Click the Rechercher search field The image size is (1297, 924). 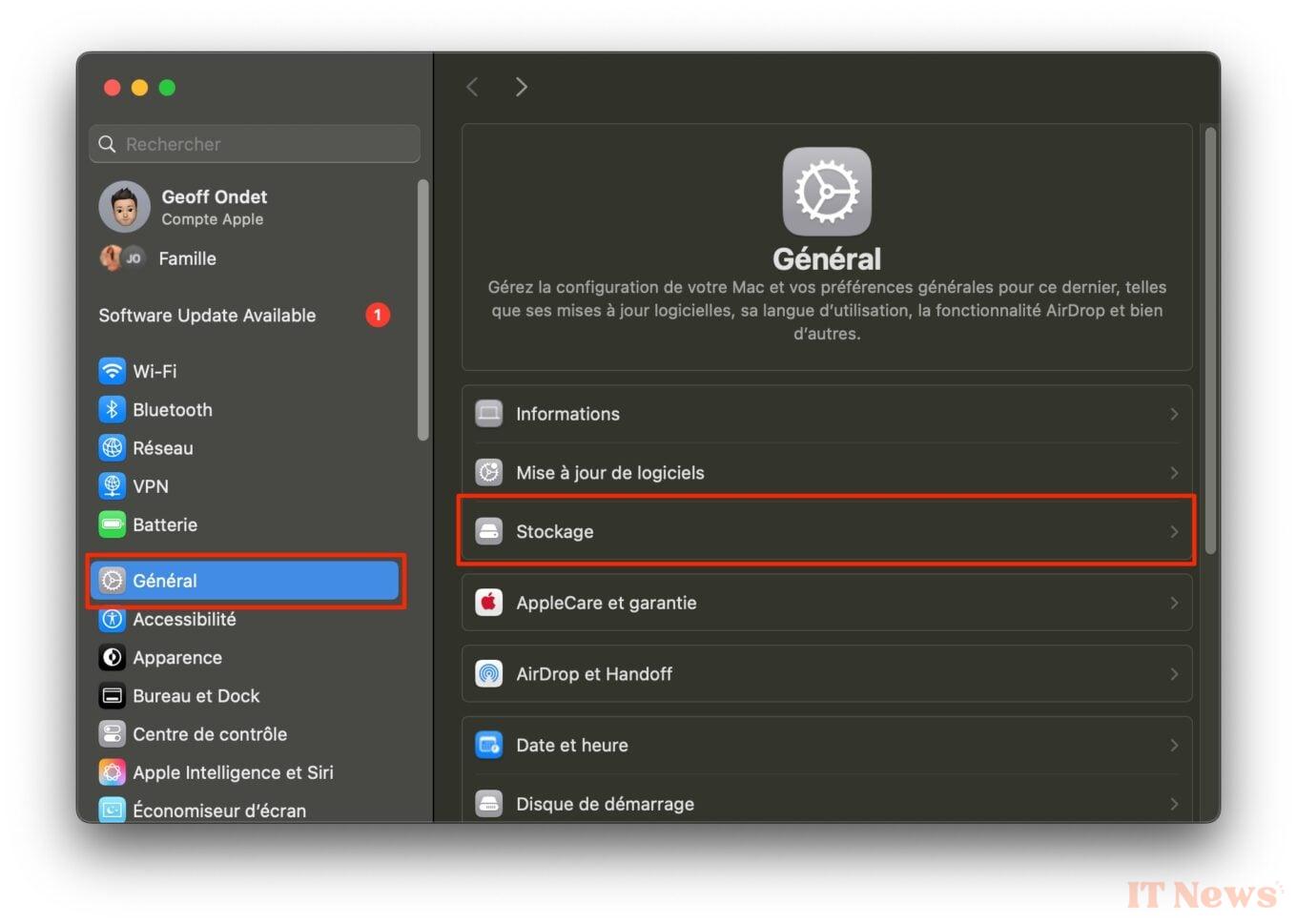click(x=255, y=144)
